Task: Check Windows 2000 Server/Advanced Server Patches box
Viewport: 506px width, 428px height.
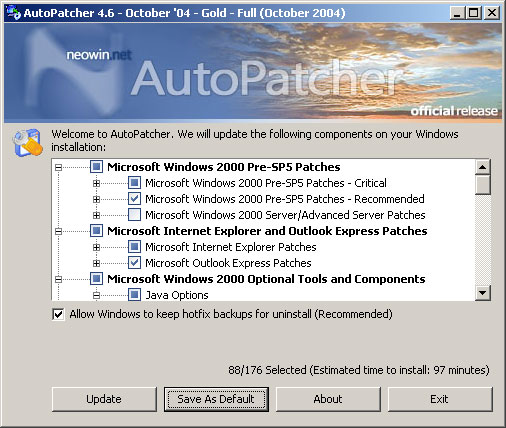Action: (134, 214)
